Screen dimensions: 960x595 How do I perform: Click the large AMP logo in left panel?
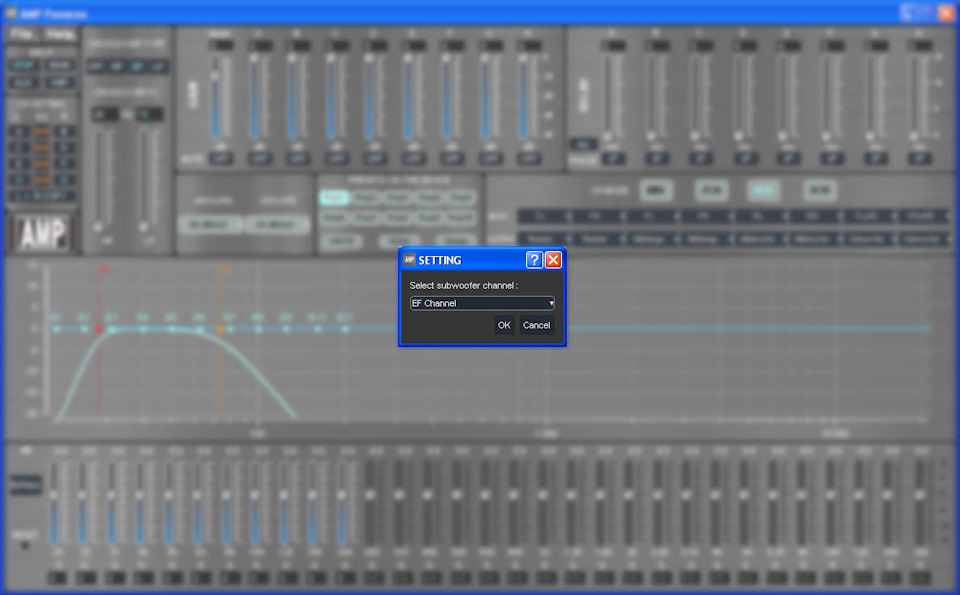pos(42,233)
